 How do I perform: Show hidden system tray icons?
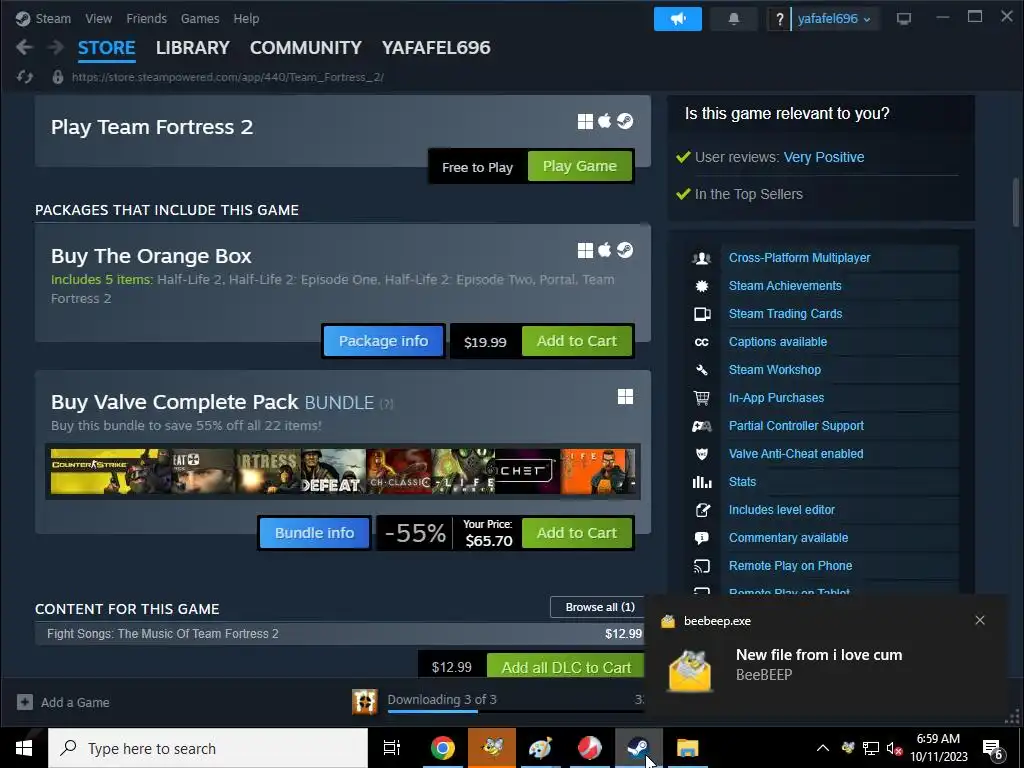[x=823, y=748]
